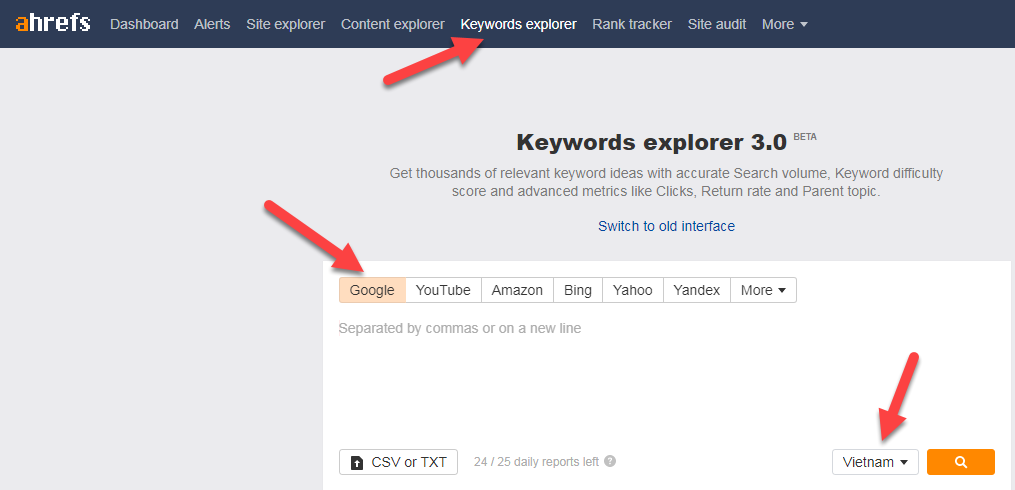Open the More menu in top navigation
This screenshot has height=490, width=1015.
click(784, 24)
